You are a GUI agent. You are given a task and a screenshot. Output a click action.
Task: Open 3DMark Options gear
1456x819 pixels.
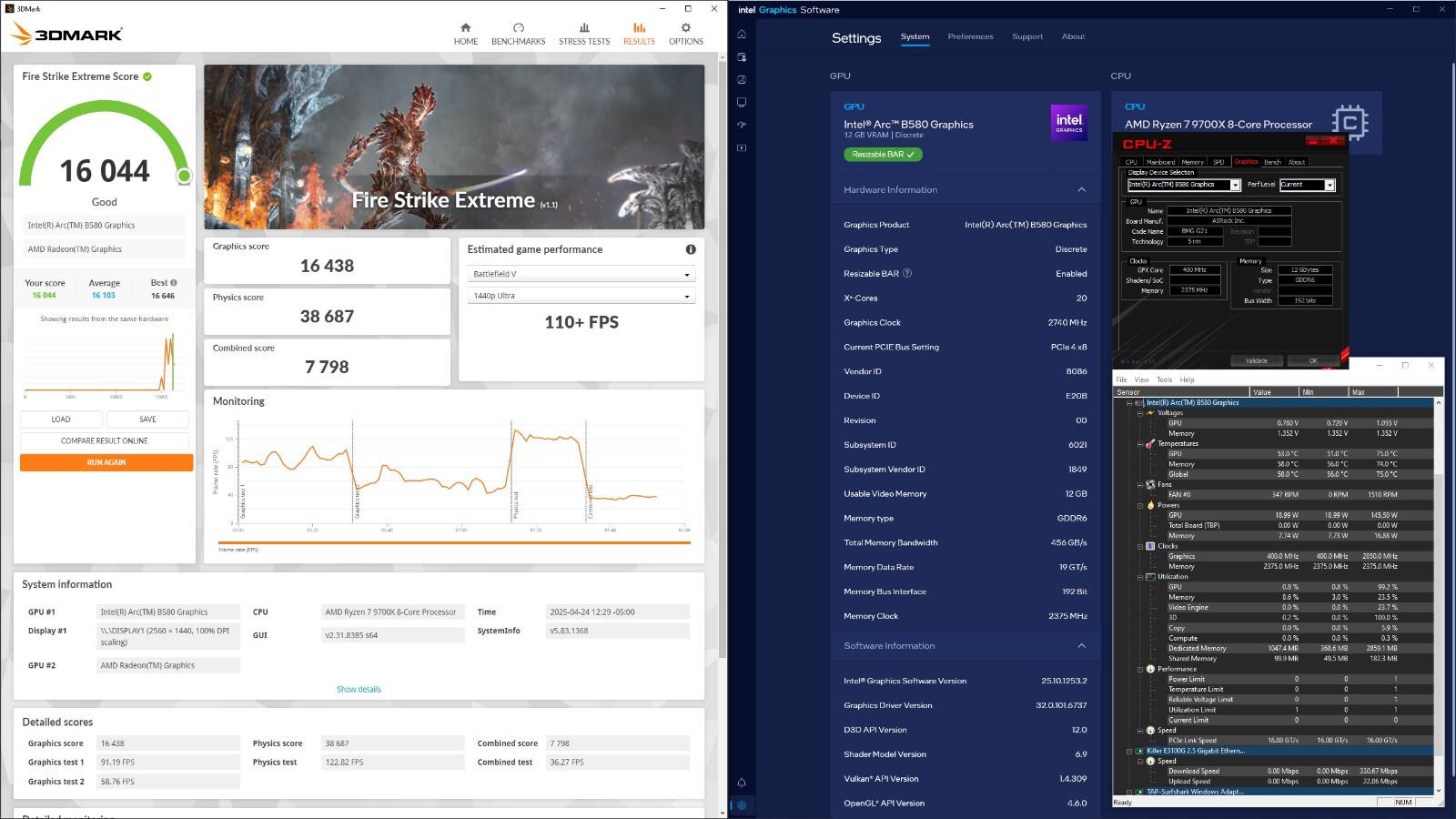[685, 34]
